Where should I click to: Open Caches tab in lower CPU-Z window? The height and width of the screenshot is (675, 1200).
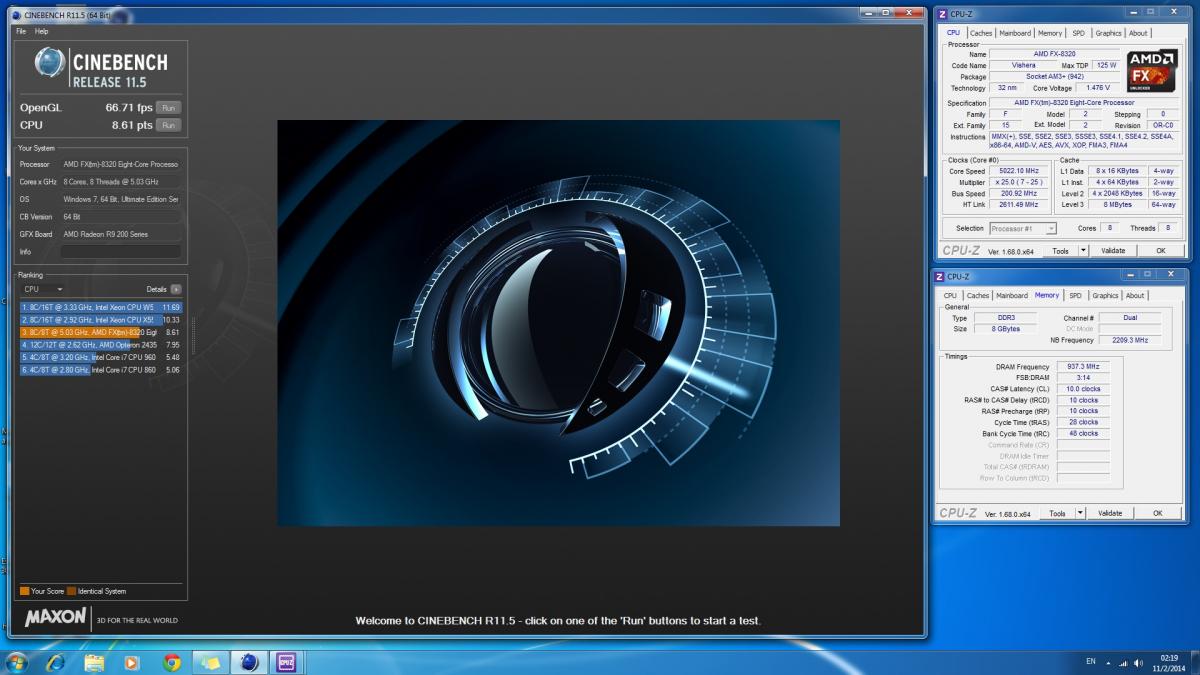978,296
